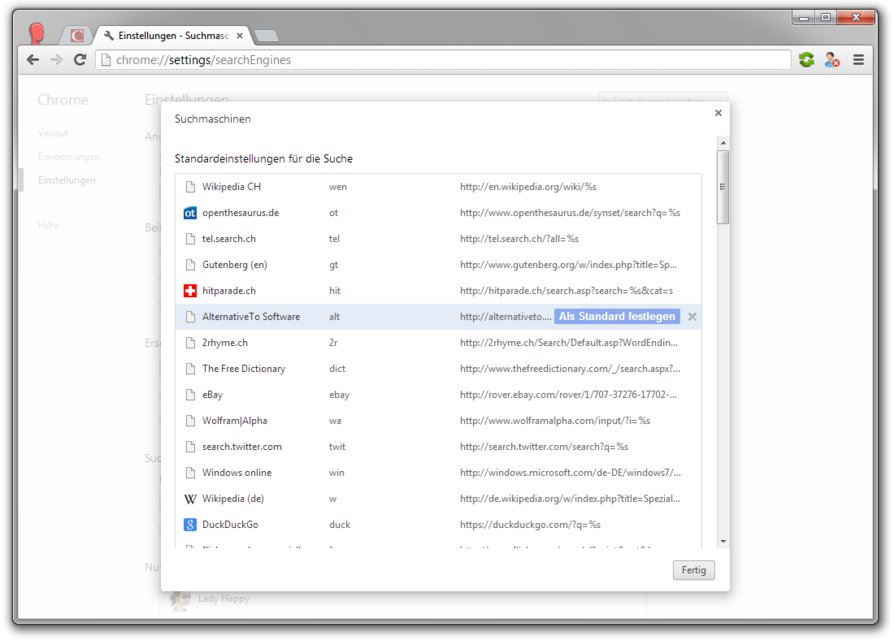Select the 'hitparade.ch' engine name
Screen dimensions: 894x640
click(x=229, y=291)
